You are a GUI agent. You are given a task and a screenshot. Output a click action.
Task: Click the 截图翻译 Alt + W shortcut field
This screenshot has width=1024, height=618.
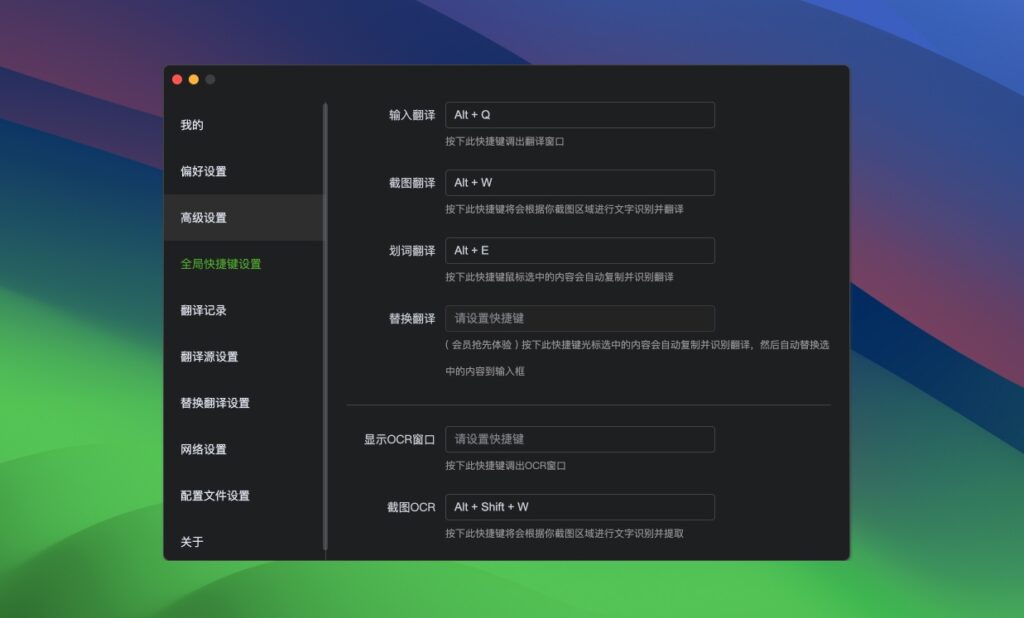coord(580,182)
